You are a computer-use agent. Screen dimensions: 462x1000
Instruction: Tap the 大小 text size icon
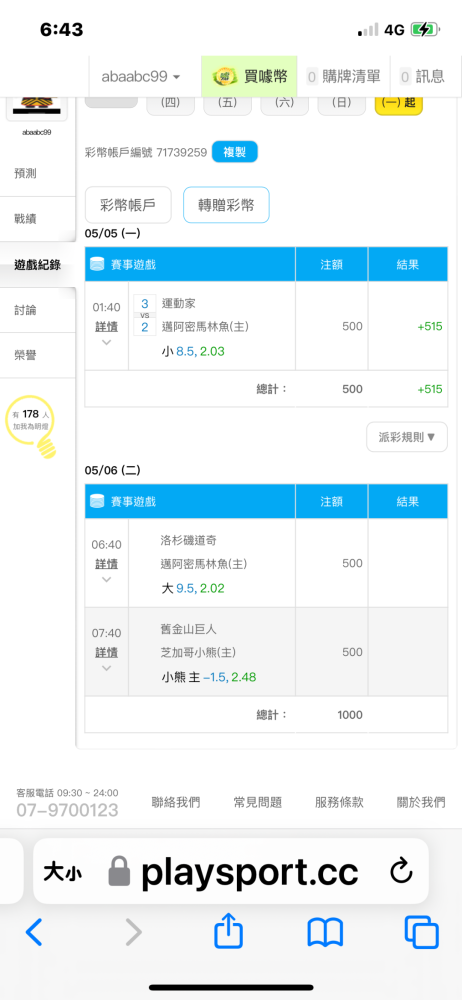point(62,872)
